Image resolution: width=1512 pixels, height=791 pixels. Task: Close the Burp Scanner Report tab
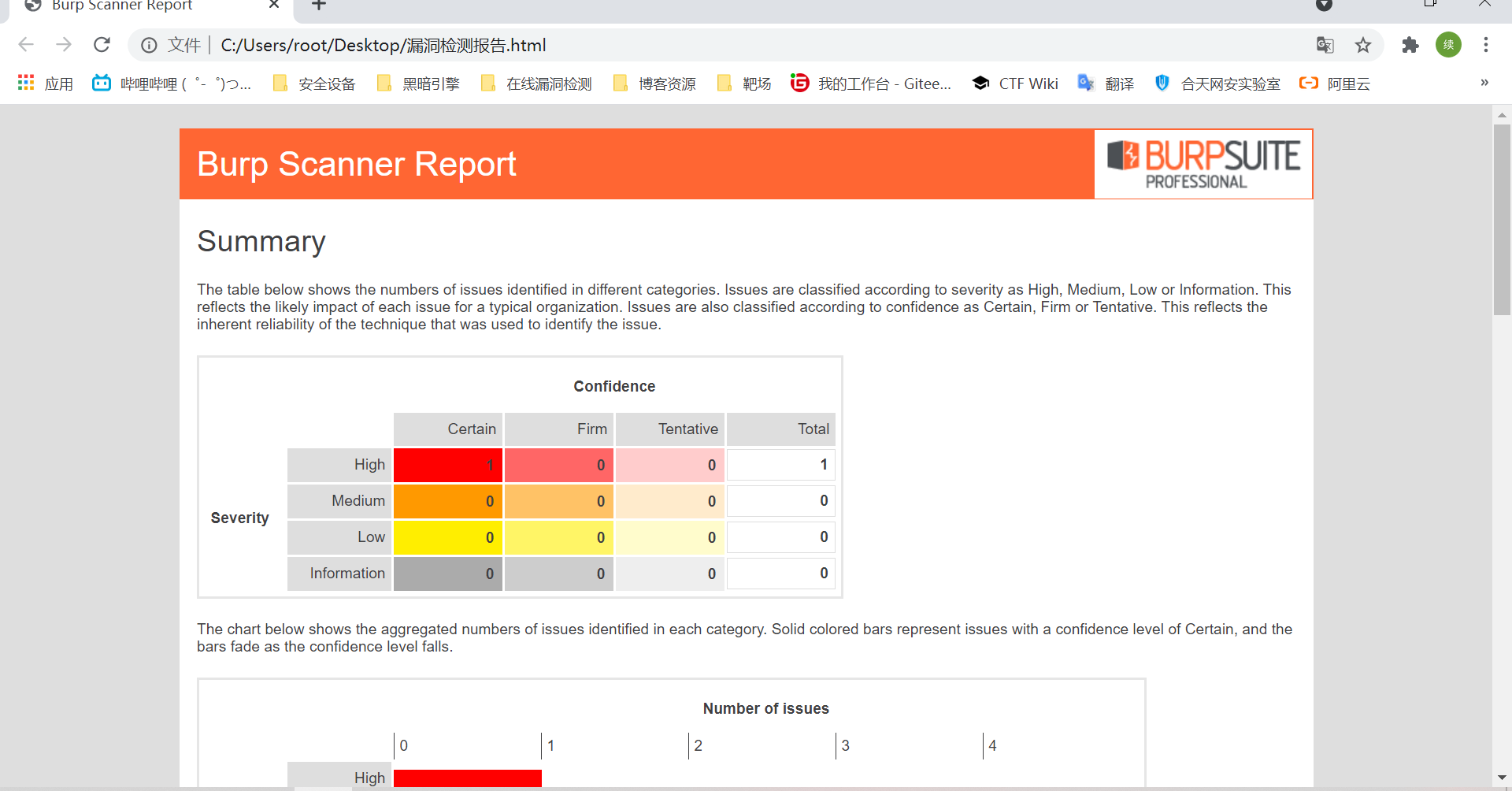(274, 5)
